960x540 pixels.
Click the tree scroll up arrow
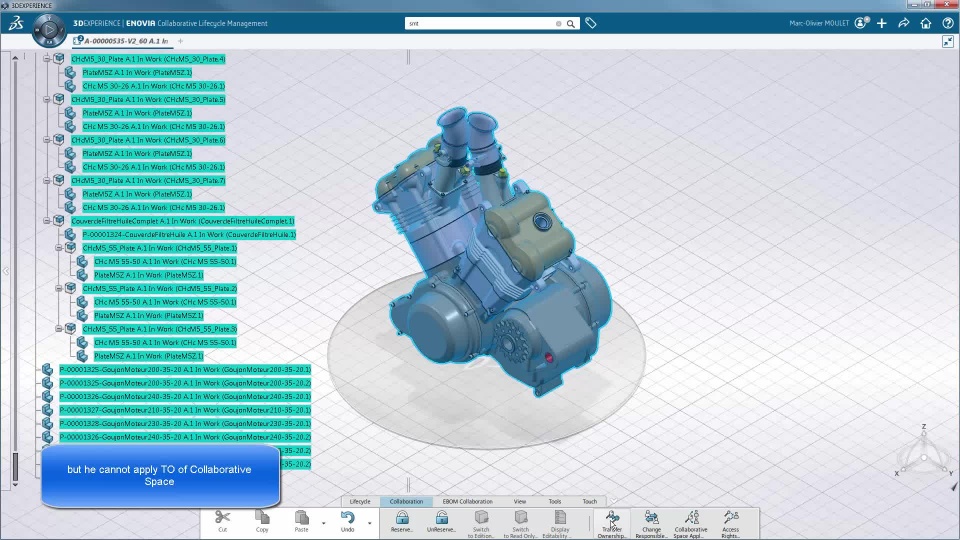[15, 57]
